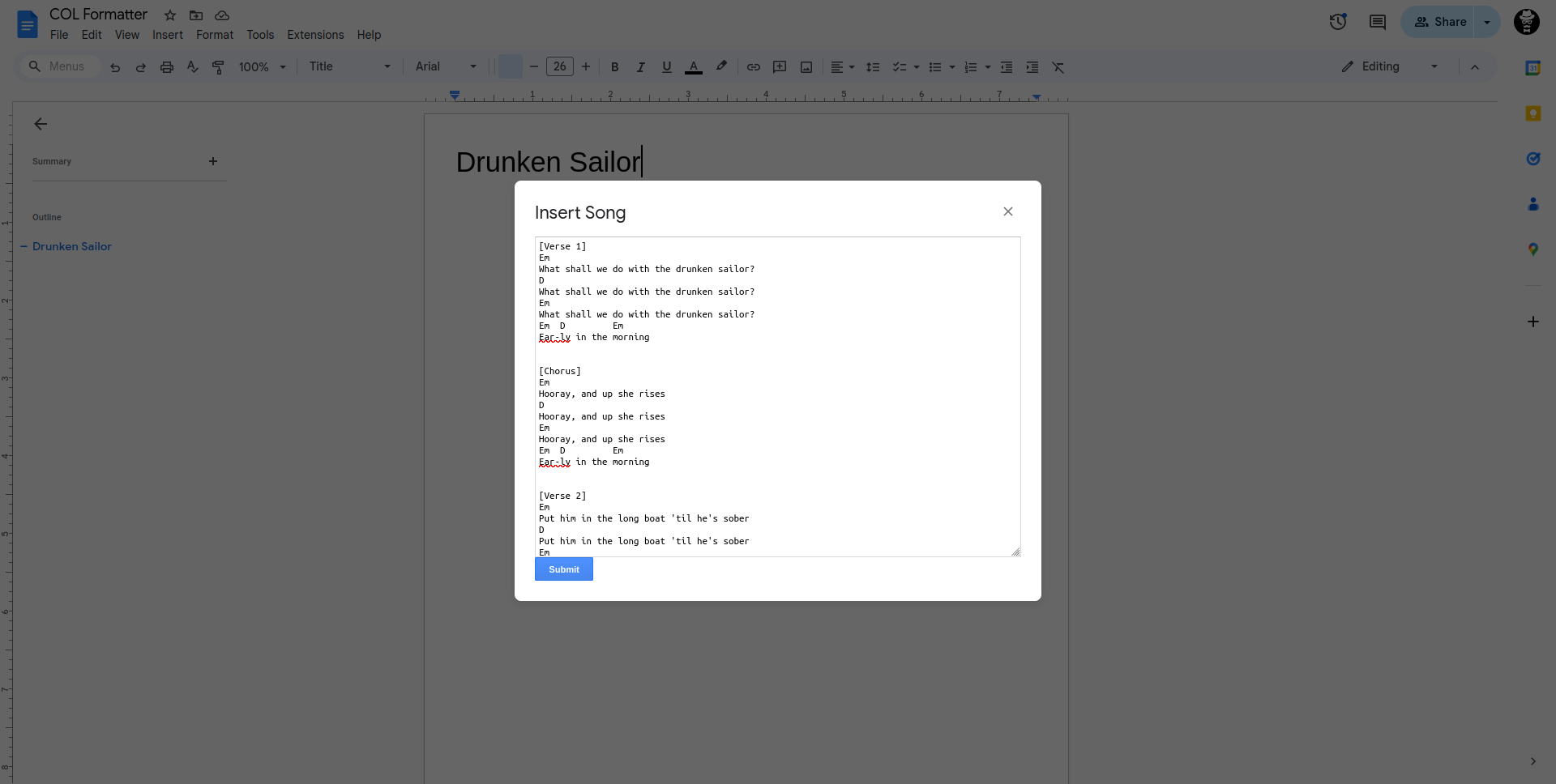
Task: Decrease font size with minus button
Action: tap(534, 66)
